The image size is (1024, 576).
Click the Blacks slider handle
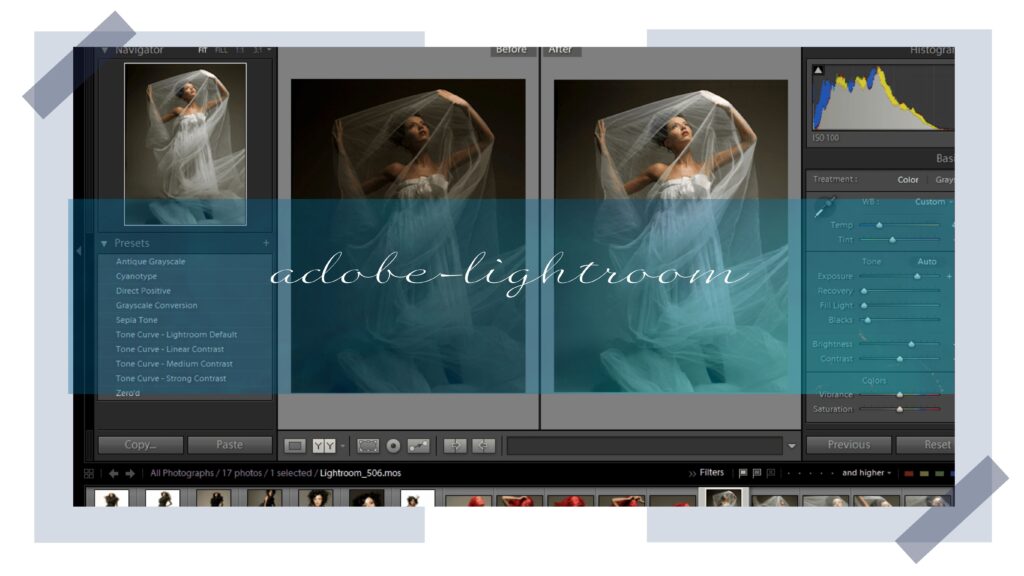[x=867, y=321]
